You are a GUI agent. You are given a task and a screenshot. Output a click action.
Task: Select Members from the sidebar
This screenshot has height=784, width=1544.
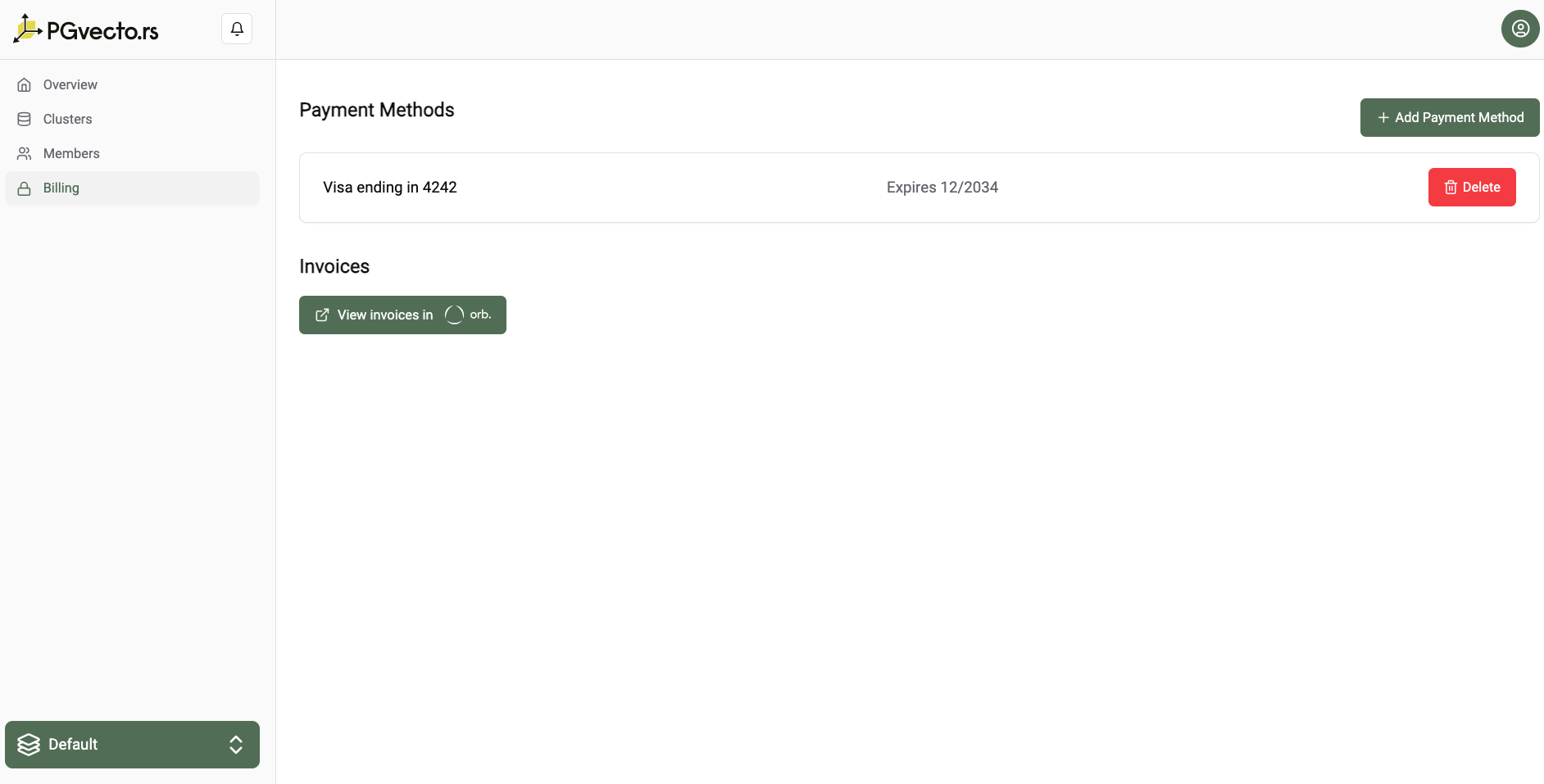(x=71, y=154)
